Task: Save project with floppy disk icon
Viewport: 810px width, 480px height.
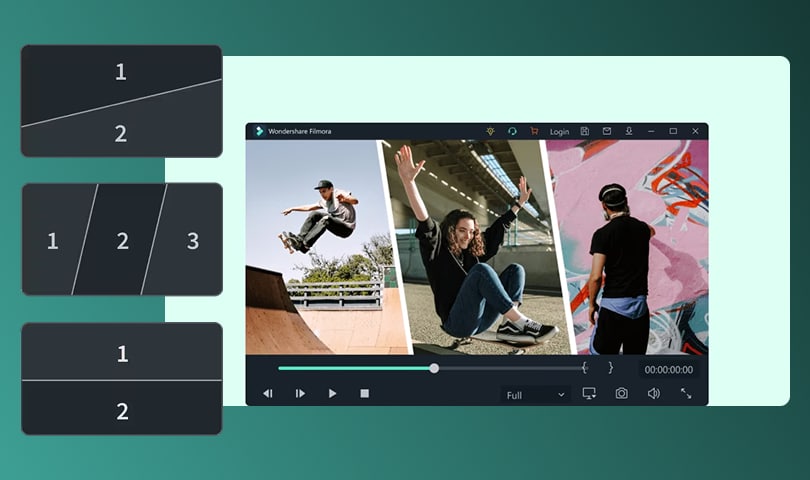Action: coord(584,131)
